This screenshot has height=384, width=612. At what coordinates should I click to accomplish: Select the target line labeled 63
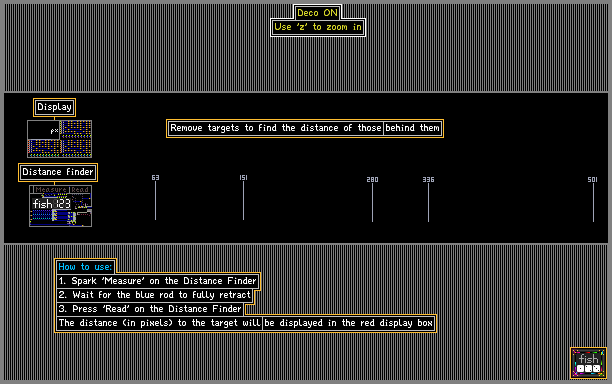[155, 197]
